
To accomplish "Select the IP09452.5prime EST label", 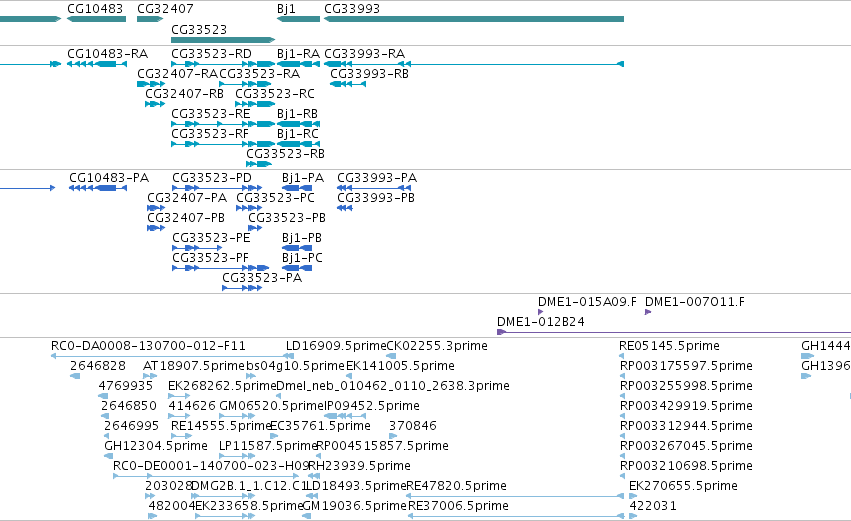I will coord(372,406).
